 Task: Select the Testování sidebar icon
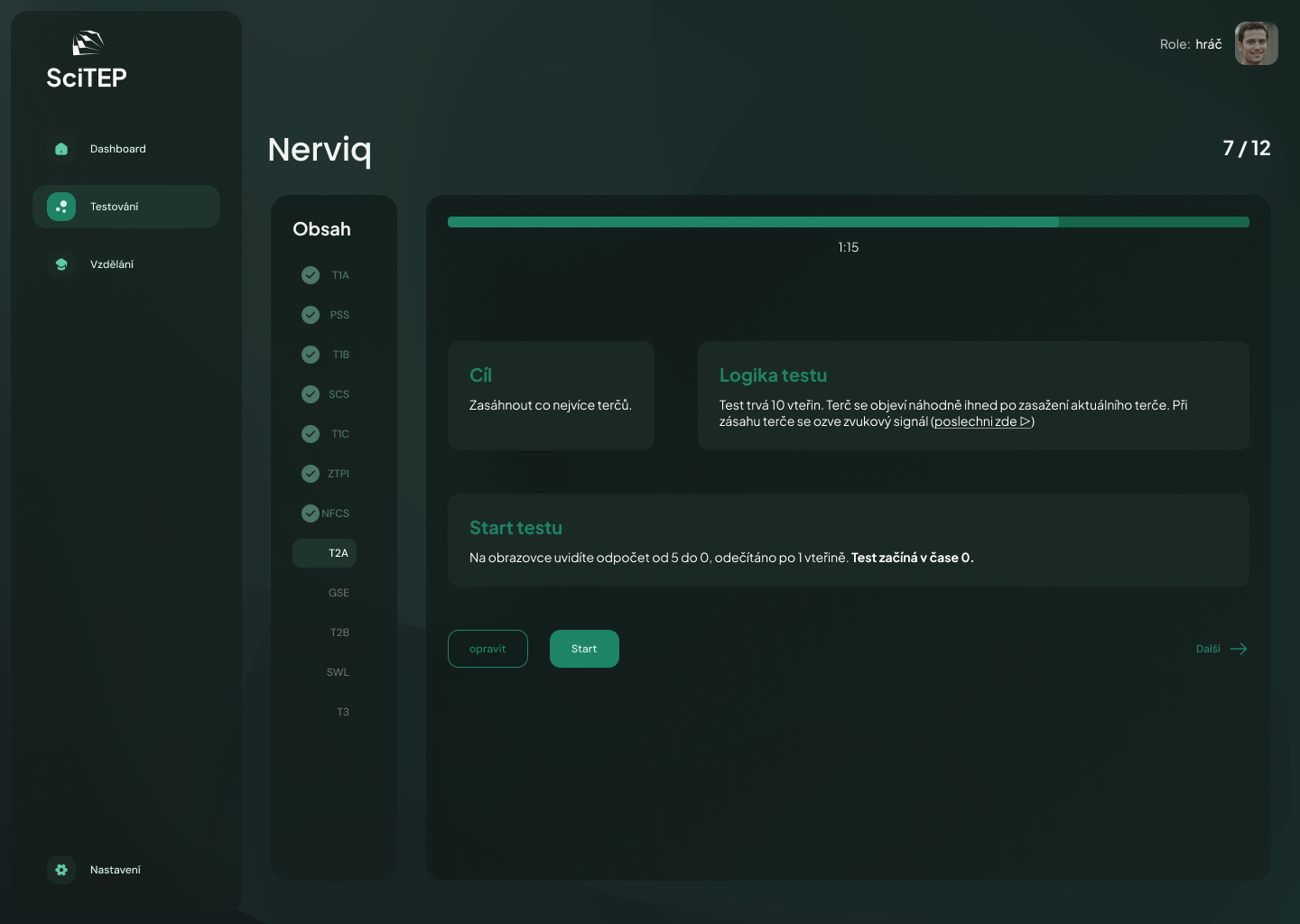(61, 207)
